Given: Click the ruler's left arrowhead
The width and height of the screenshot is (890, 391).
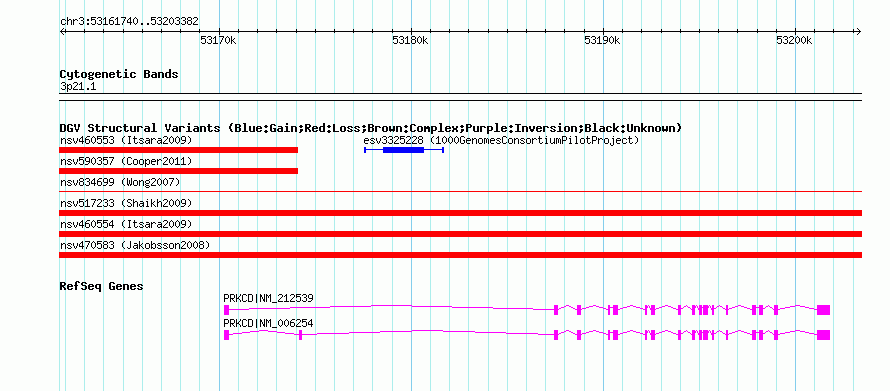Looking at the screenshot, I should point(62,31).
